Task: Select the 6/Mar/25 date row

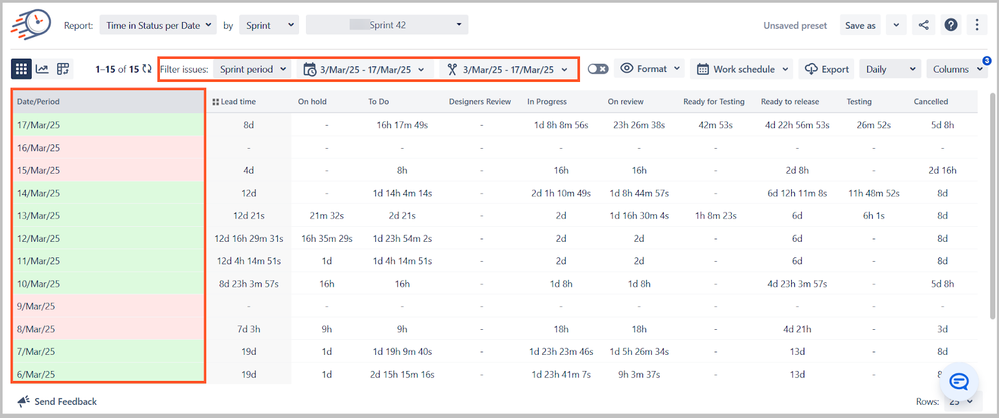Action: (x=109, y=374)
